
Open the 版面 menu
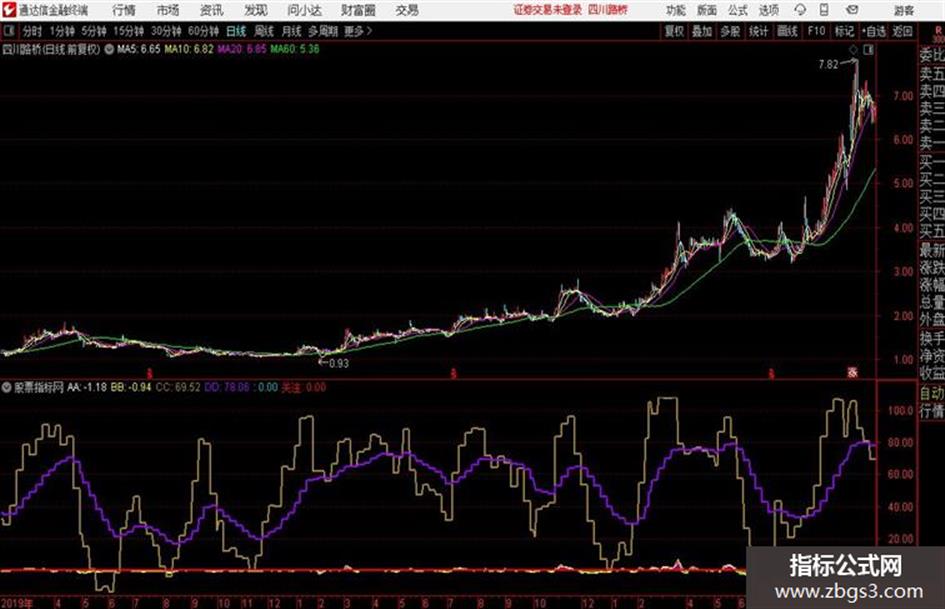706,10
